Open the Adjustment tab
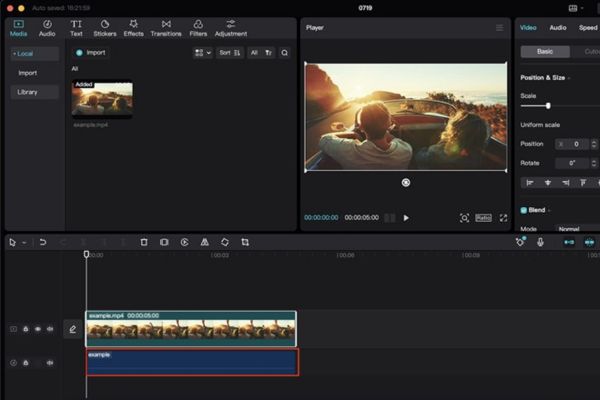The width and height of the screenshot is (600, 400). [230, 28]
